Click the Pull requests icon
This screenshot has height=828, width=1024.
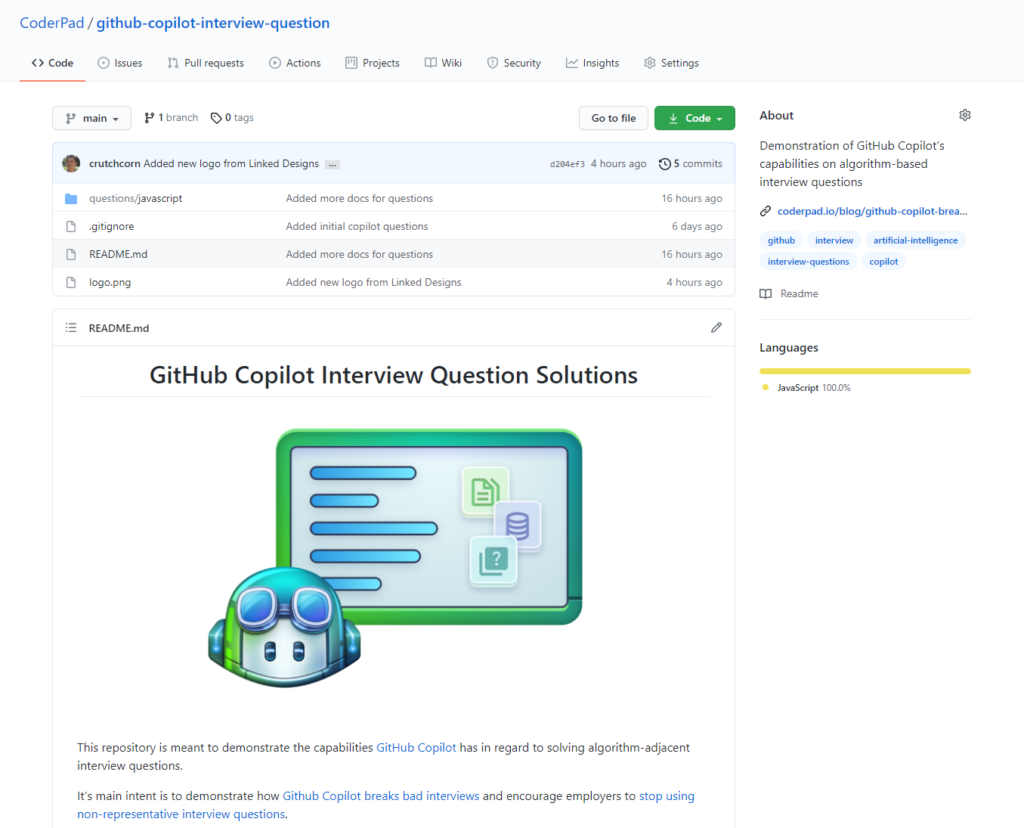click(x=172, y=62)
